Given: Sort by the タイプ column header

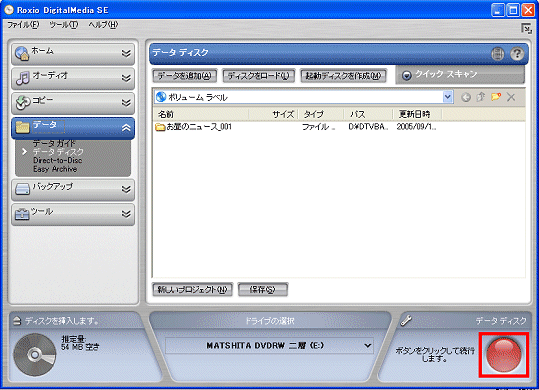Looking at the screenshot, I should click(x=321, y=114).
